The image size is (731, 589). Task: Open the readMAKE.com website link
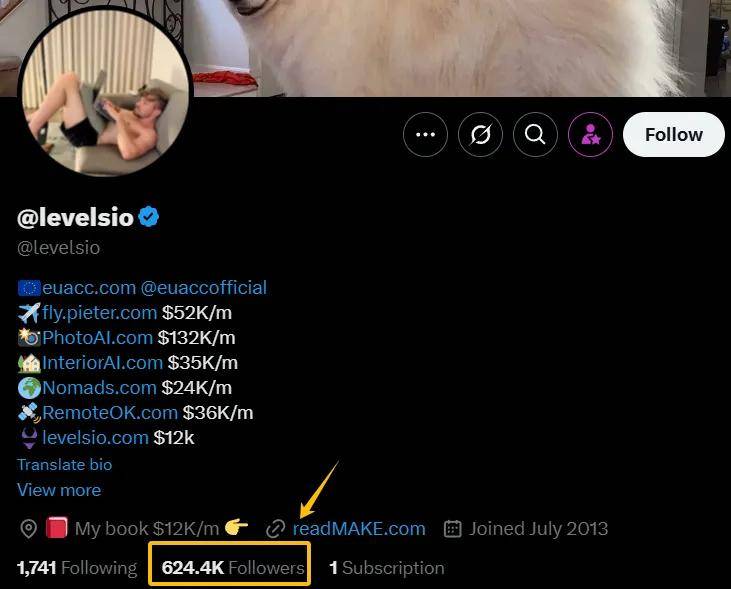359,529
